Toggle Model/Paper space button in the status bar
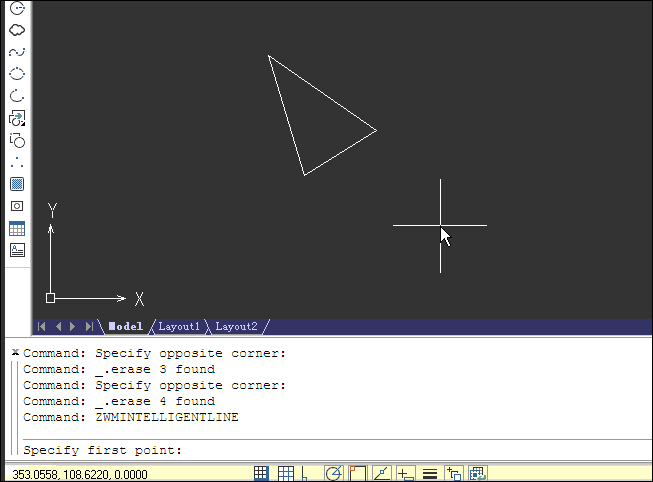The height and width of the screenshot is (482, 653). coord(478,474)
